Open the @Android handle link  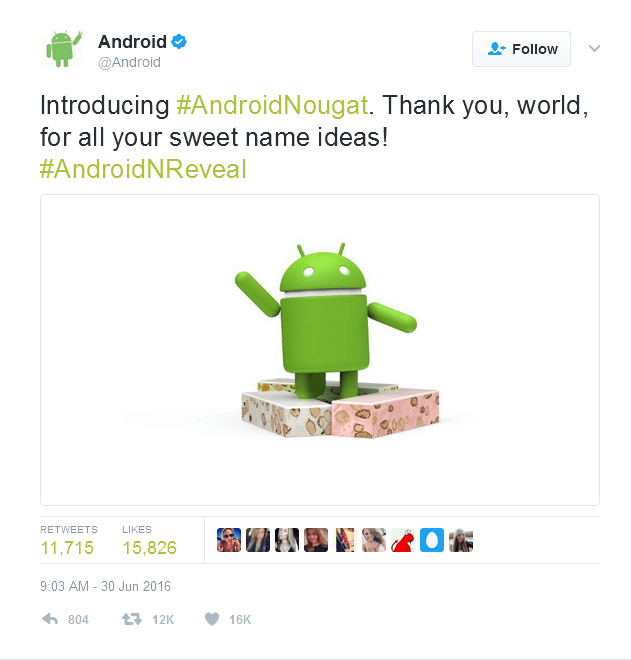tap(129, 62)
